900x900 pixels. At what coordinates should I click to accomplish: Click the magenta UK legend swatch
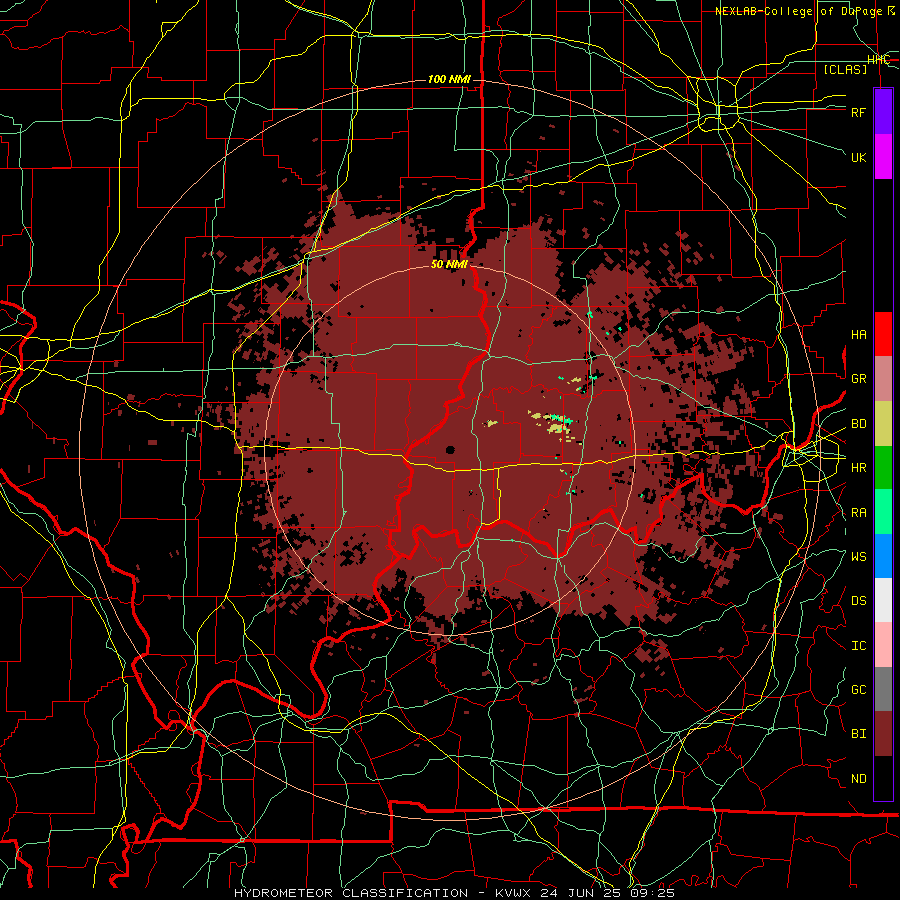point(883,157)
